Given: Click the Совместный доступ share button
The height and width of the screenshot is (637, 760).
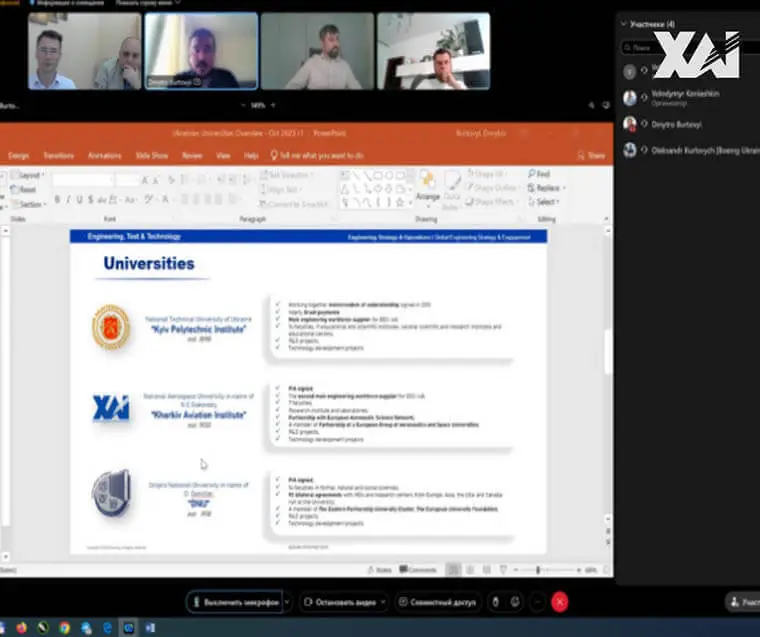Looking at the screenshot, I should (x=438, y=602).
